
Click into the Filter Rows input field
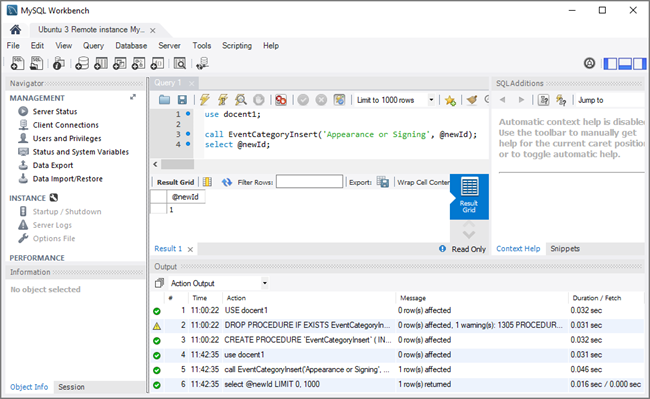pyautogui.click(x=309, y=181)
